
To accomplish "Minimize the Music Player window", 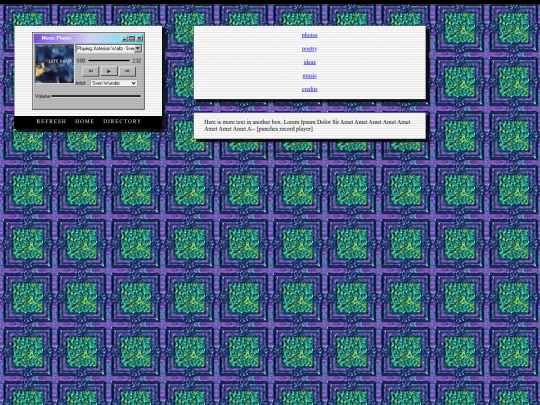I will pos(125,38).
